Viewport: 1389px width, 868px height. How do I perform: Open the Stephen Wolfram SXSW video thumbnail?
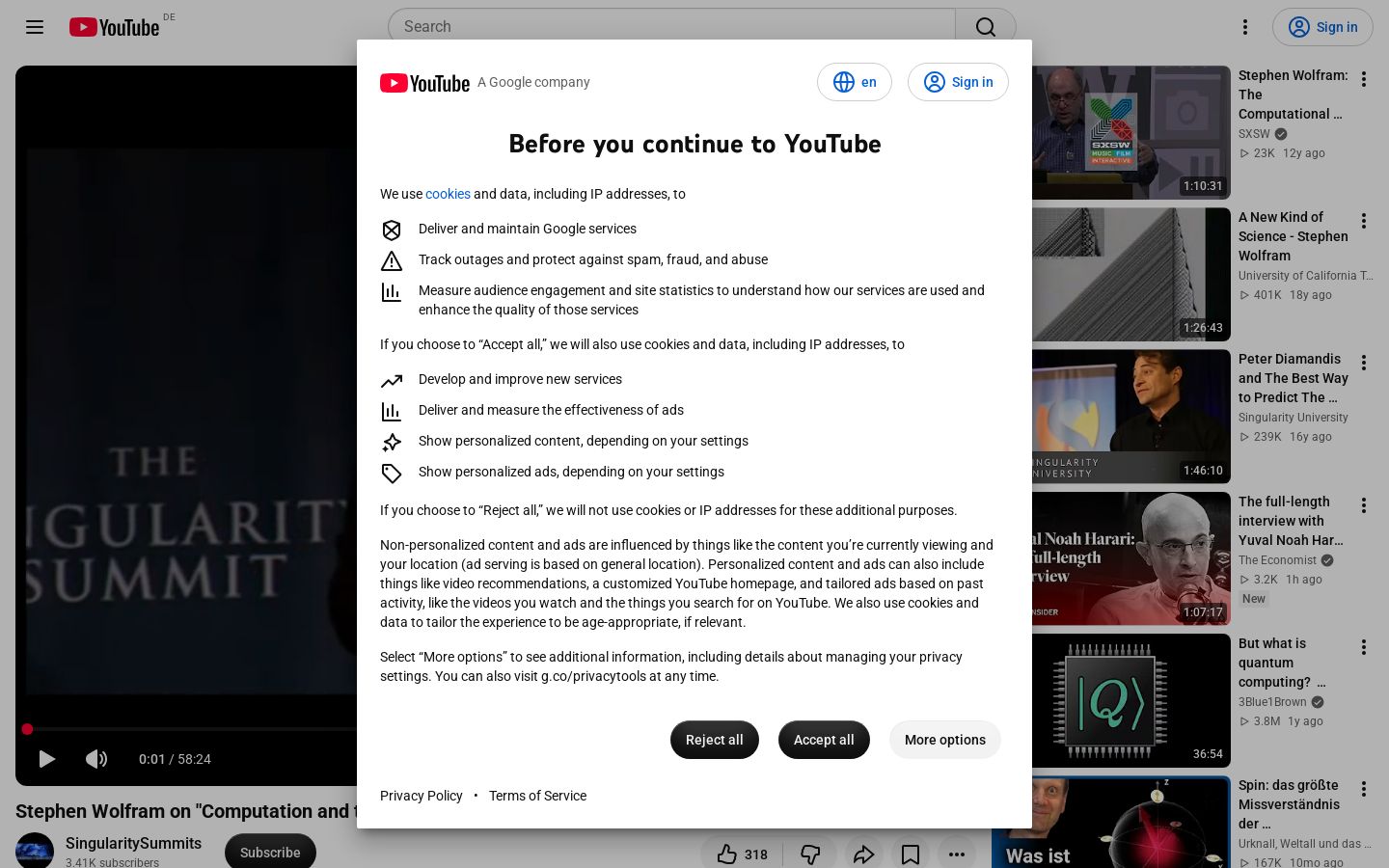tap(1131, 133)
